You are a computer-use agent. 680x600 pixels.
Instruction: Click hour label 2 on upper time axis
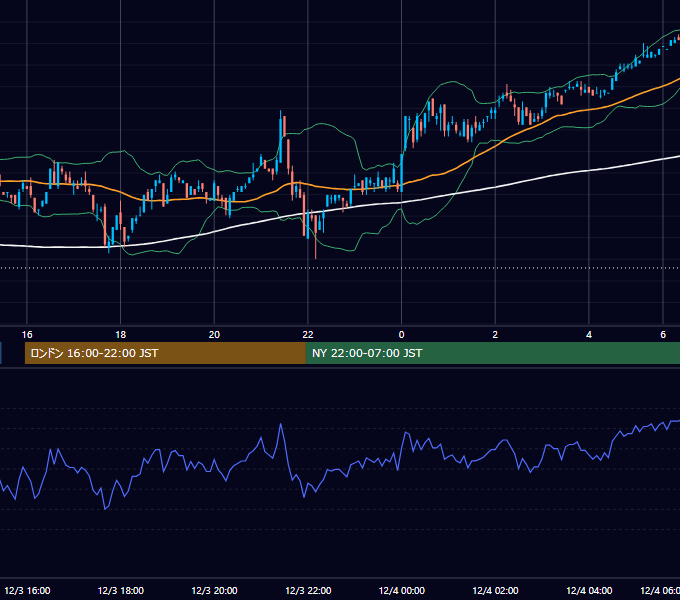[x=495, y=334]
